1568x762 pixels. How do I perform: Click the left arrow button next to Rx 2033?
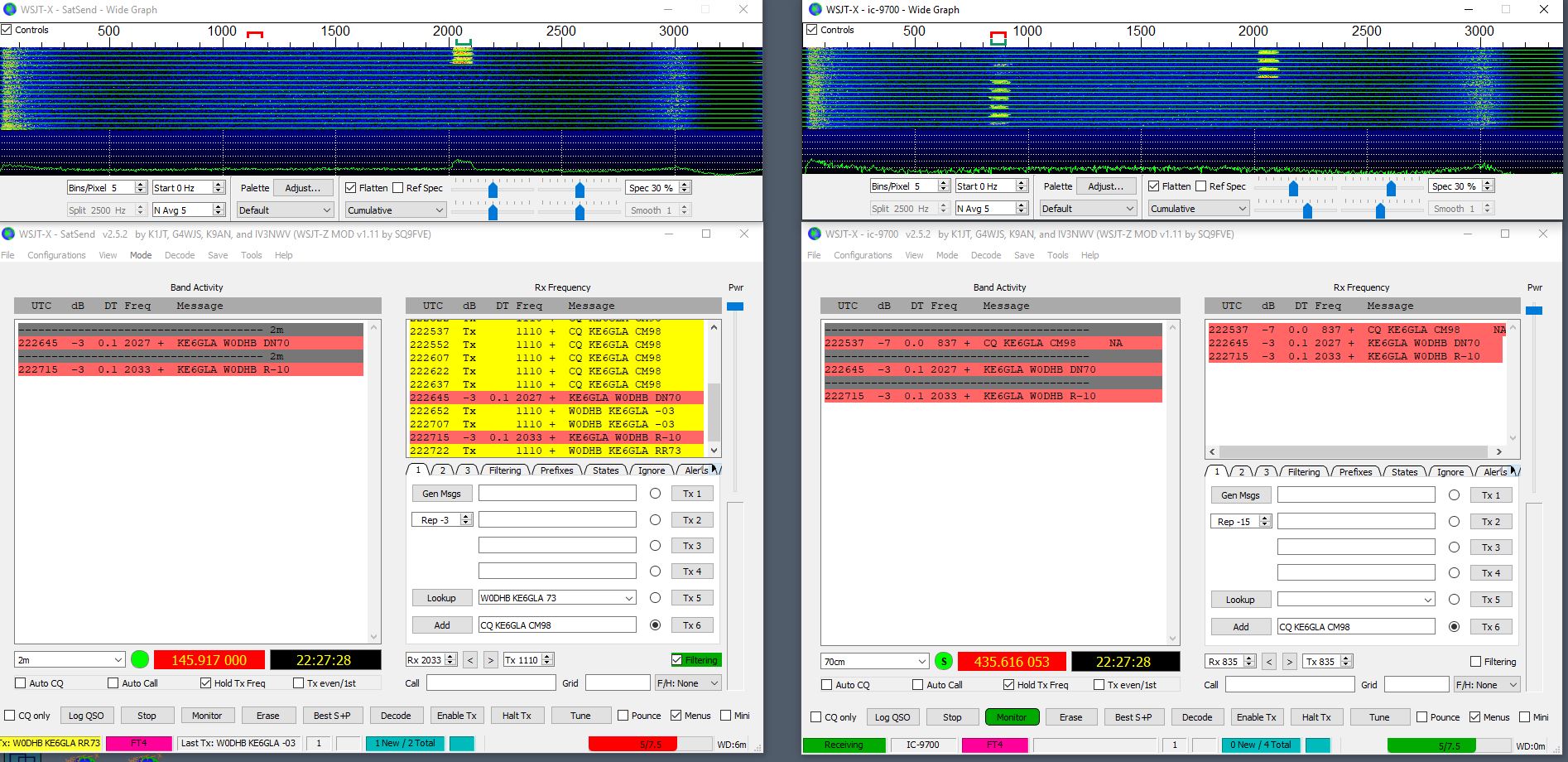click(469, 660)
